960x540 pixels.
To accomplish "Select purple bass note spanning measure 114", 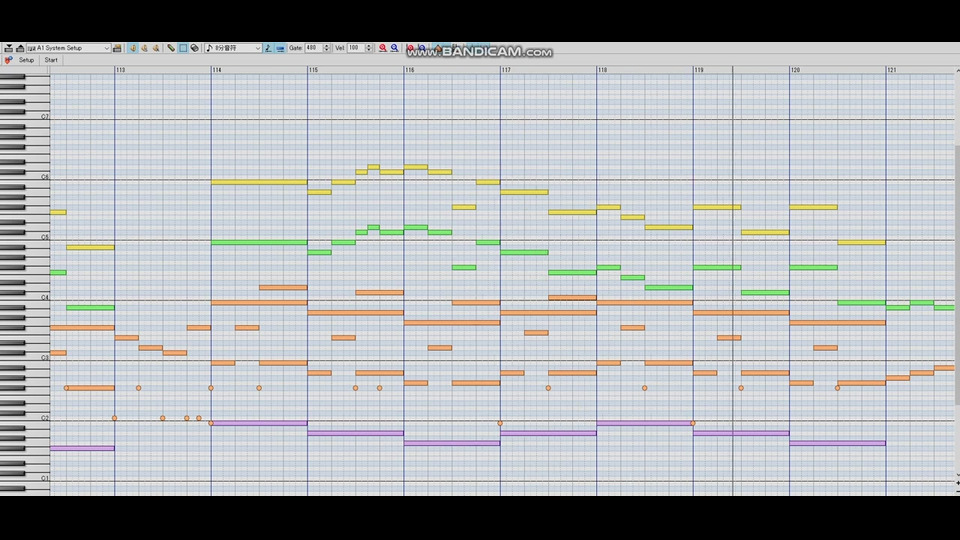I will coord(259,423).
